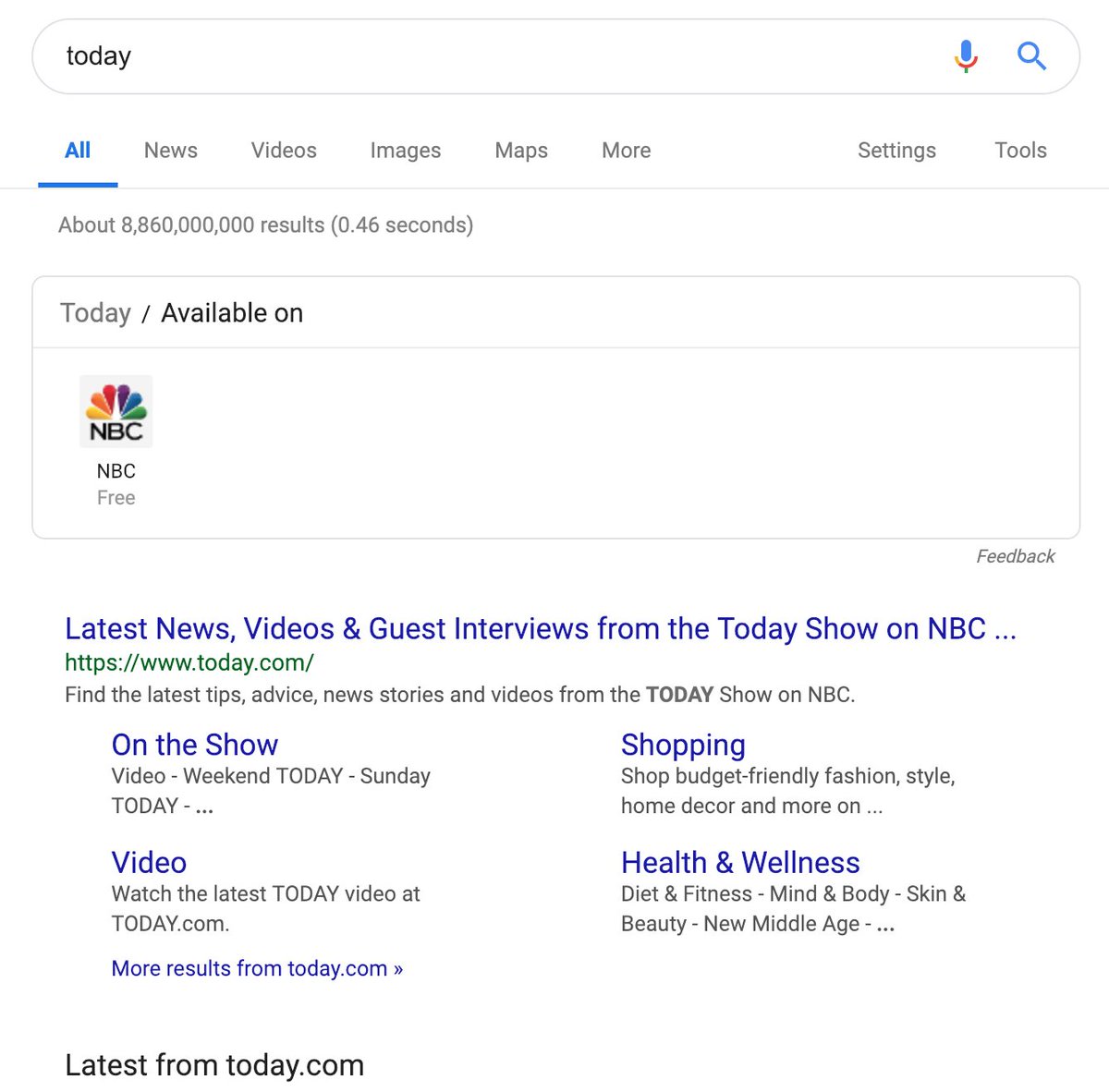The image size is (1109, 1092).
Task: Click the 'NBC' label under the logo
Action: click(x=116, y=471)
